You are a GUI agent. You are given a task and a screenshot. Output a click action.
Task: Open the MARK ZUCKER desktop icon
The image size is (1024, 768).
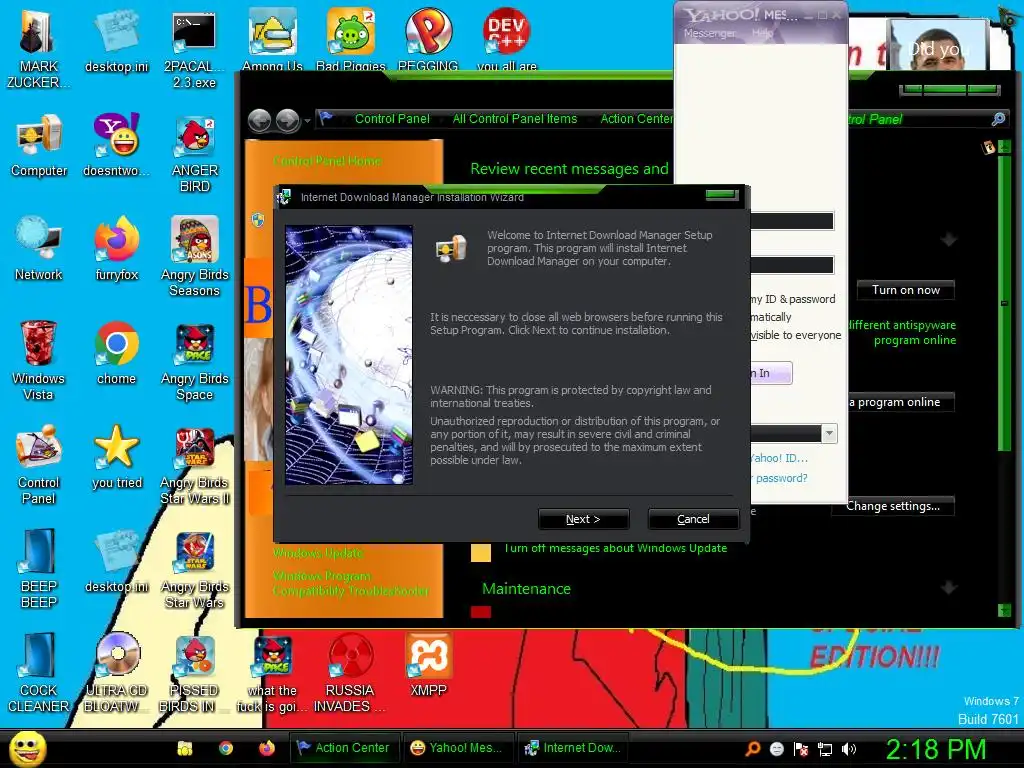pyautogui.click(x=38, y=47)
